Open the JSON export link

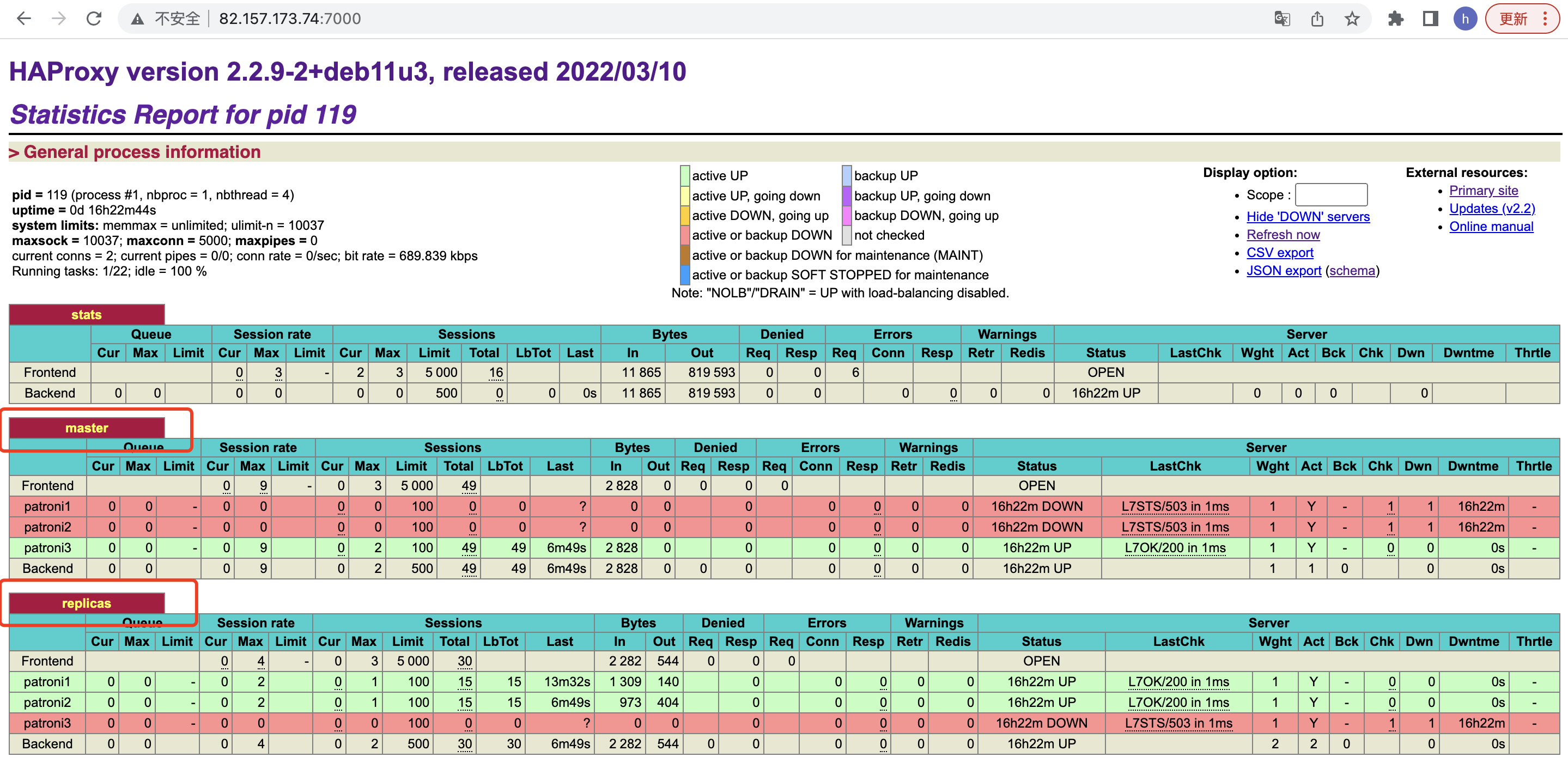[1283, 270]
